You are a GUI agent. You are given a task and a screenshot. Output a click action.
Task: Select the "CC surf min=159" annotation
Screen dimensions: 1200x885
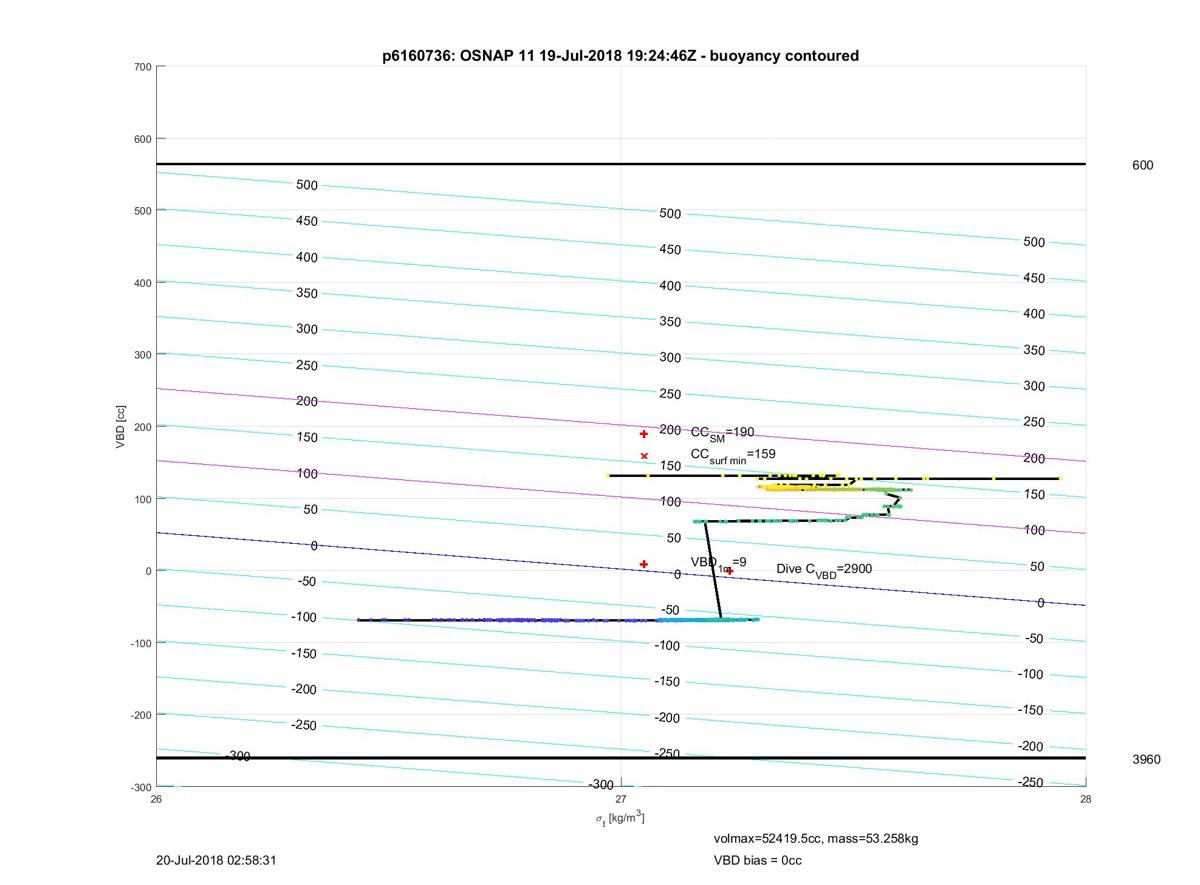pos(733,455)
